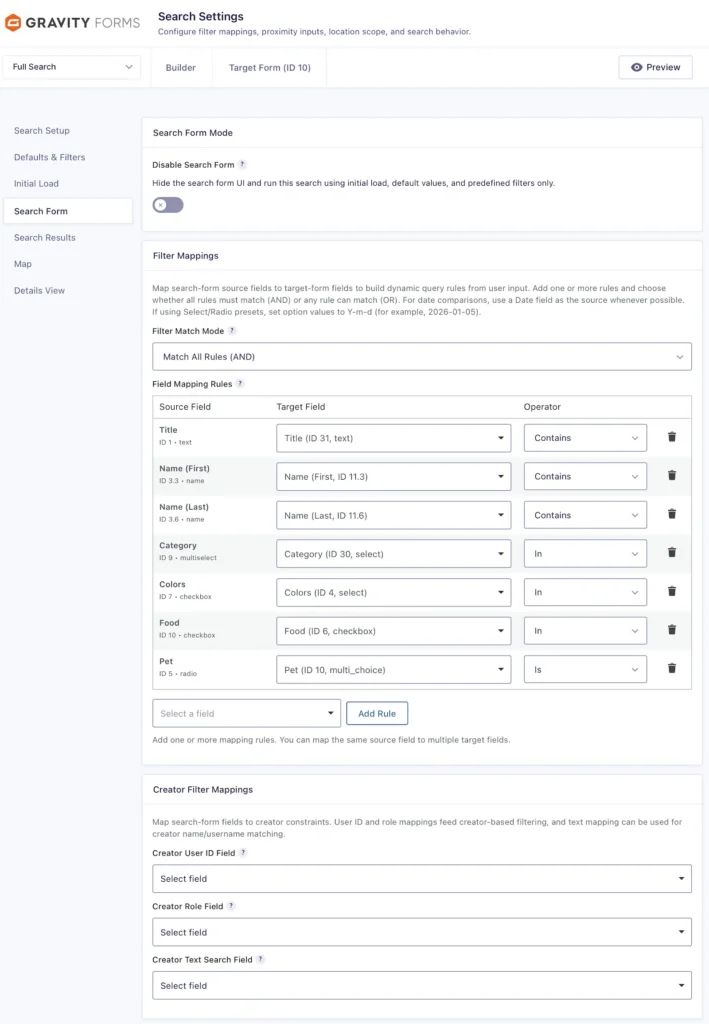Open the Full Search form switcher dropdown
Screen dimensions: 709x1024
click(x=72, y=67)
